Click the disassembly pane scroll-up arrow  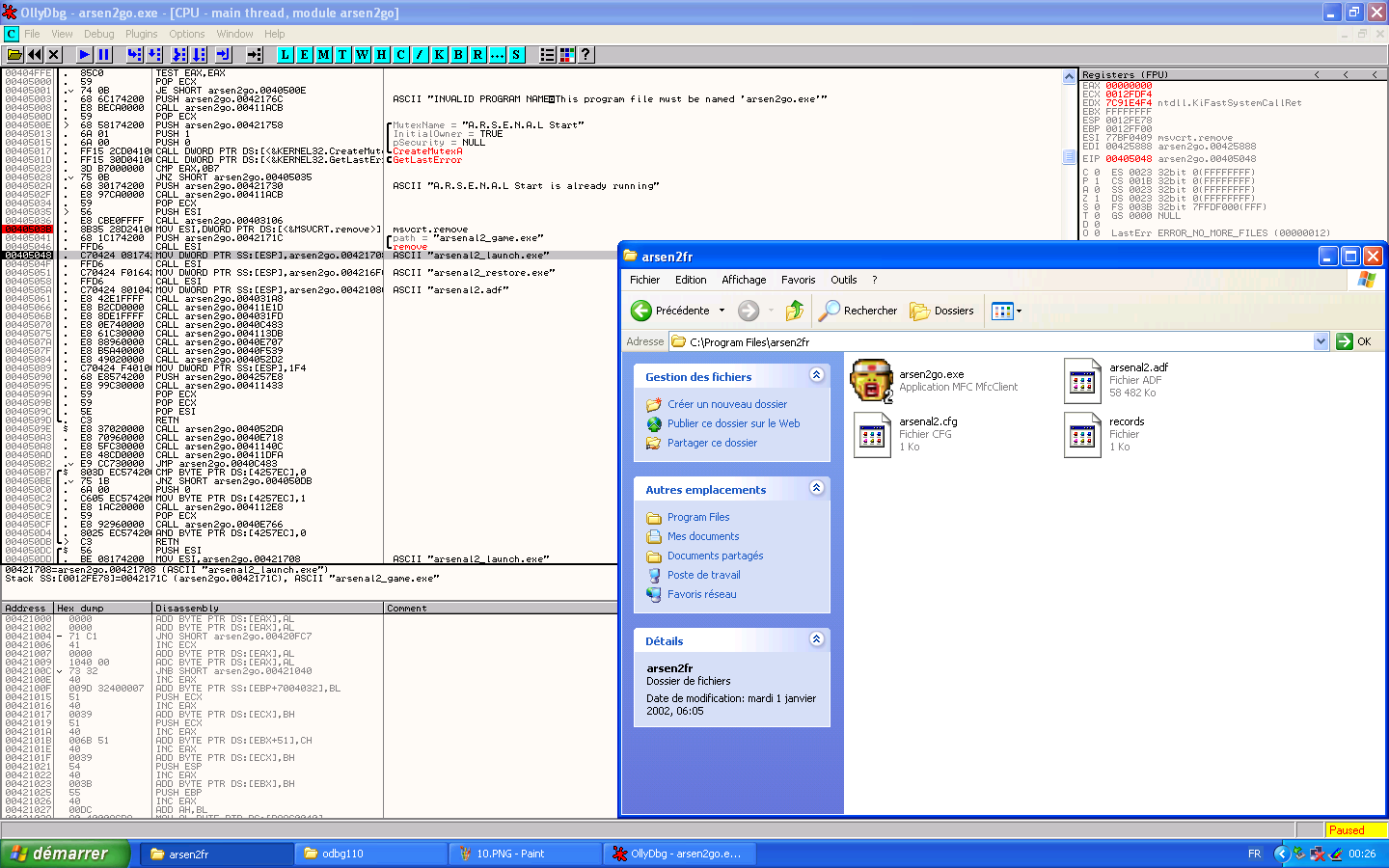click(1070, 75)
